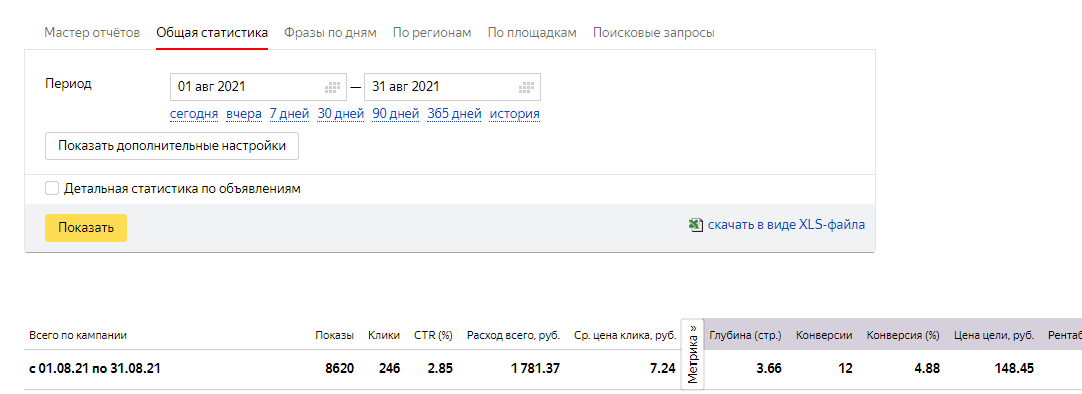Open the end date calendar icon
1082x394 pixels.
click(x=527, y=87)
